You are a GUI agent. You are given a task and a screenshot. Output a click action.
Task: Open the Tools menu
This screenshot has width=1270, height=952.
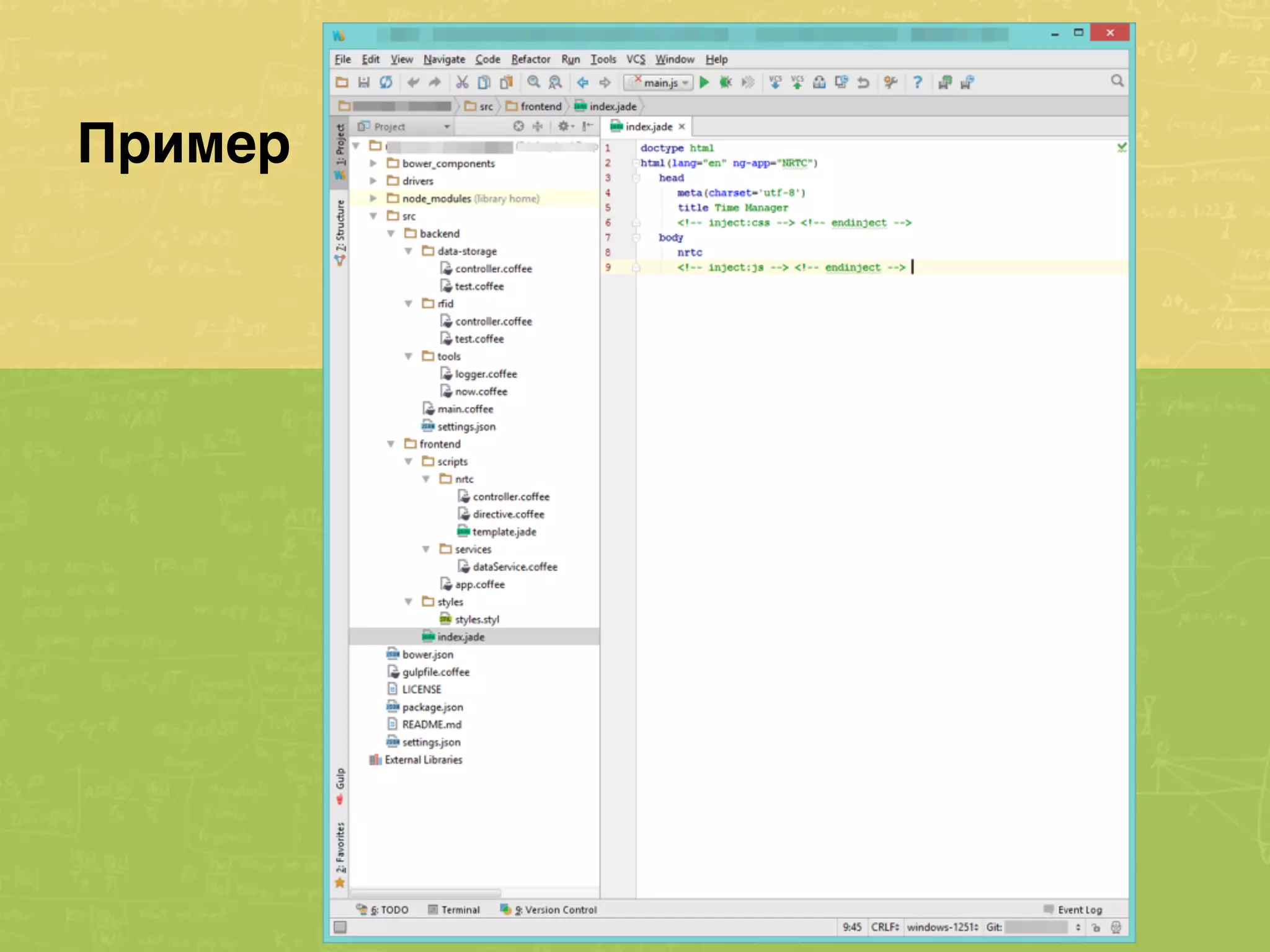click(x=603, y=59)
